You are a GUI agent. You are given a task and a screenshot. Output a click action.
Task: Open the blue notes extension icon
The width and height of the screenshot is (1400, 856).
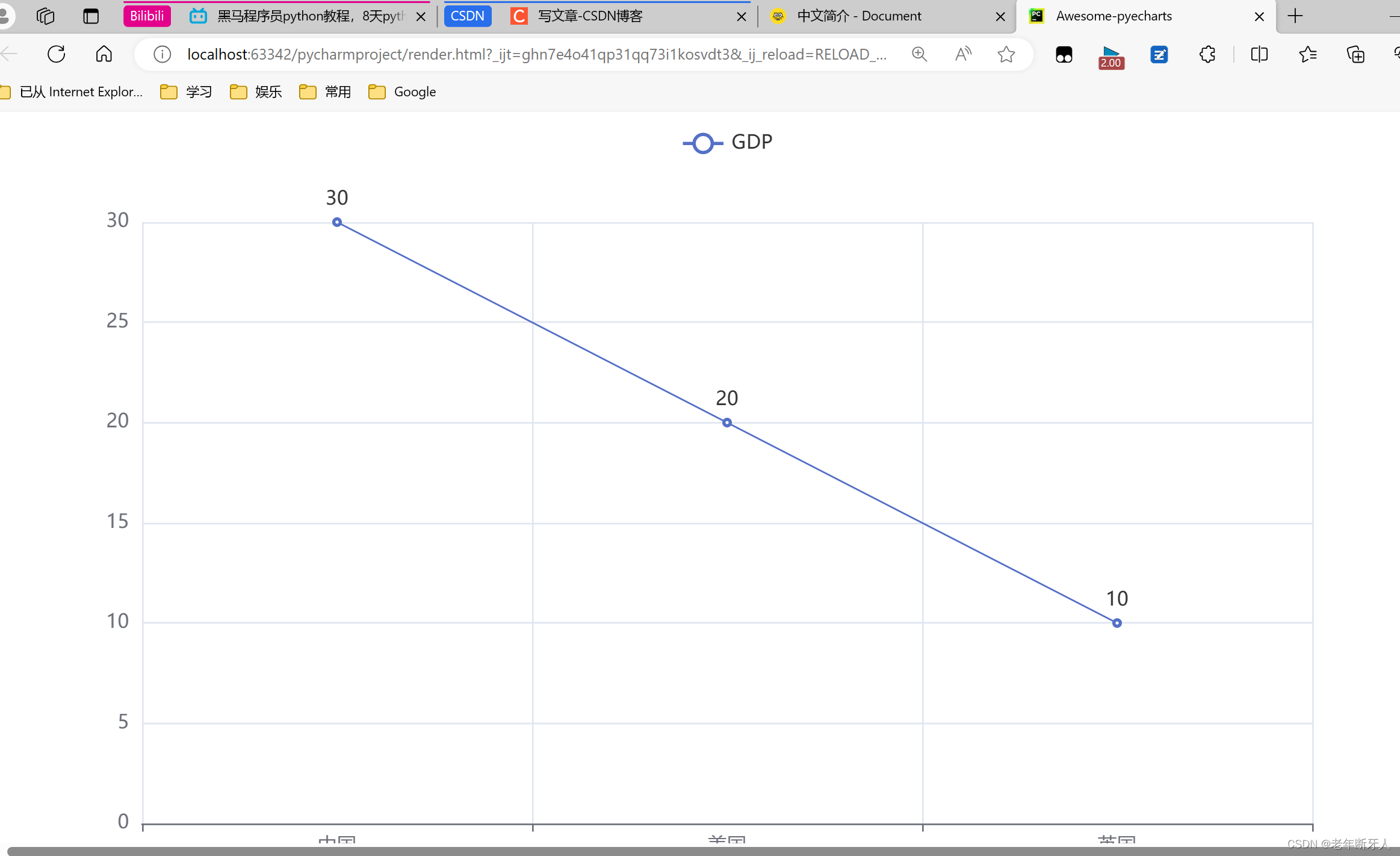(1159, 55)
